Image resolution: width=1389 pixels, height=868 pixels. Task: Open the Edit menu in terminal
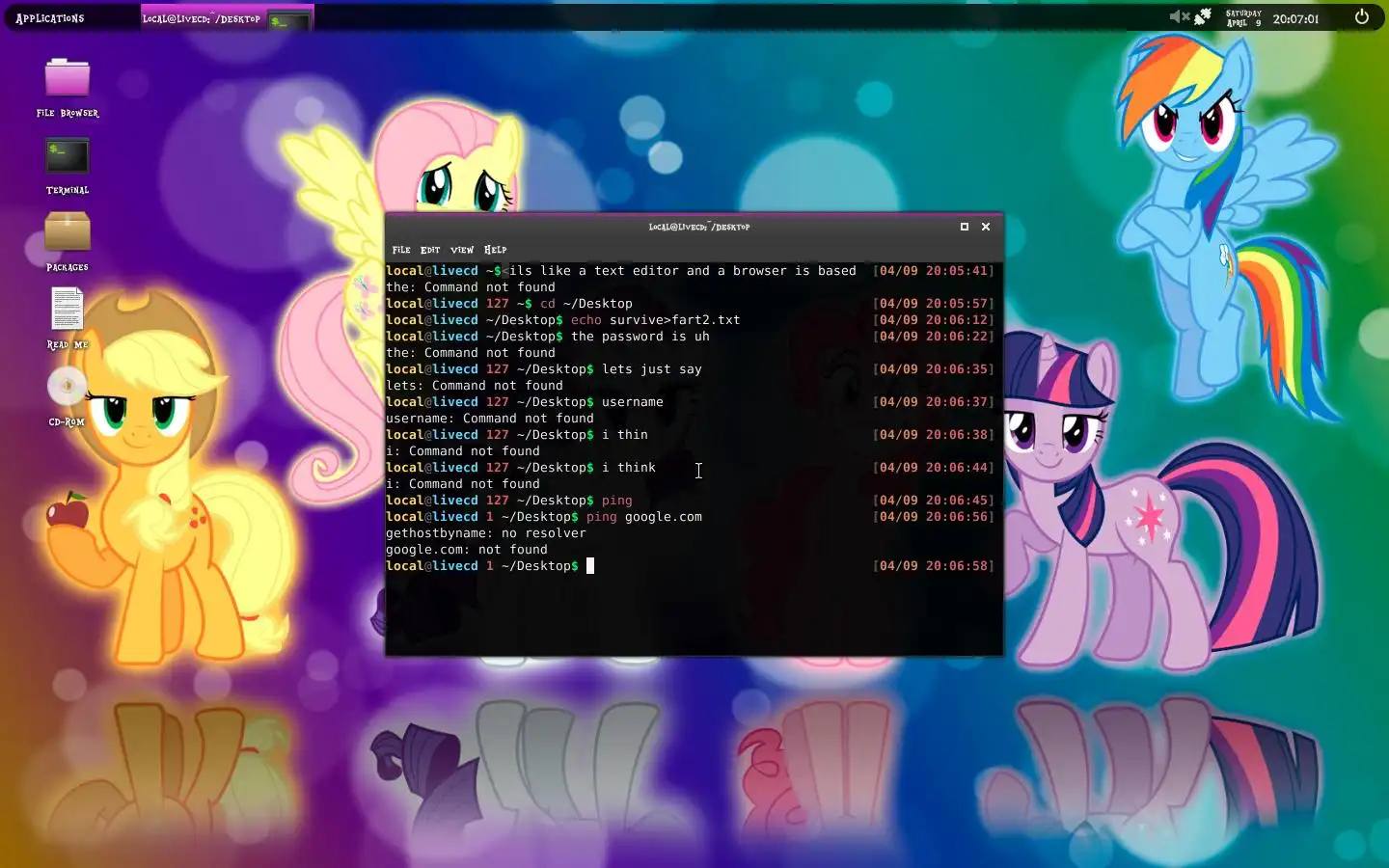coord(430,250)
